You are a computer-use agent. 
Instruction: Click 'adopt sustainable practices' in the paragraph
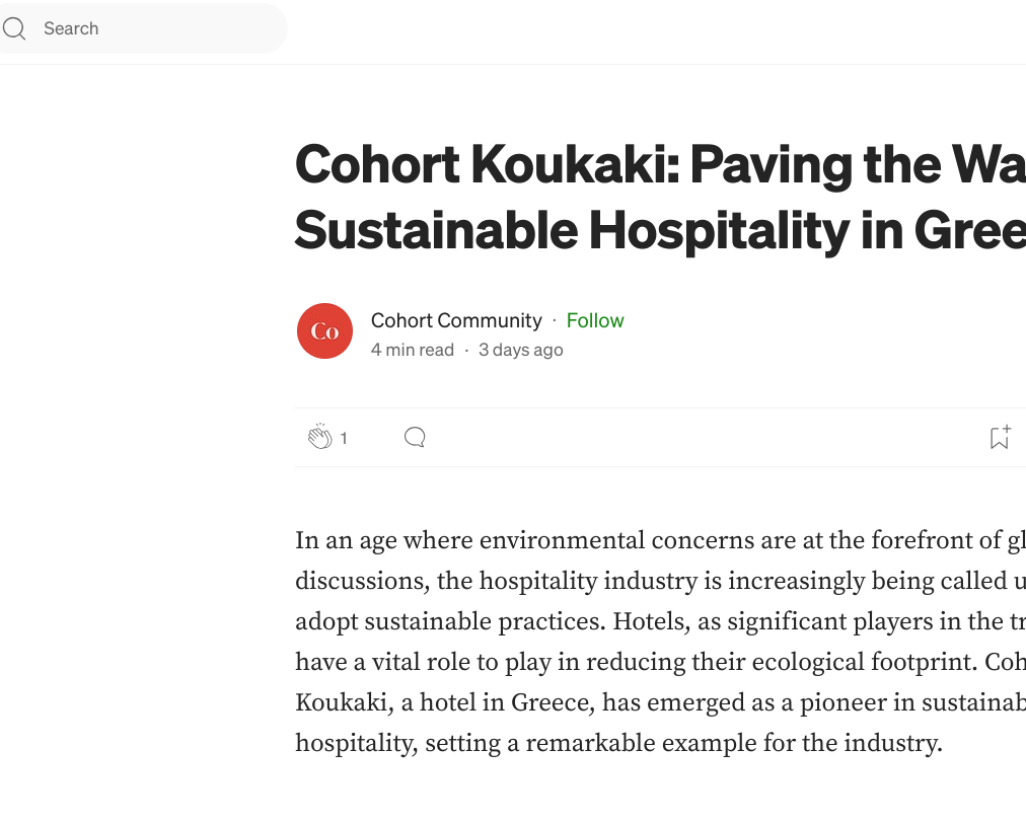point(448,622)
